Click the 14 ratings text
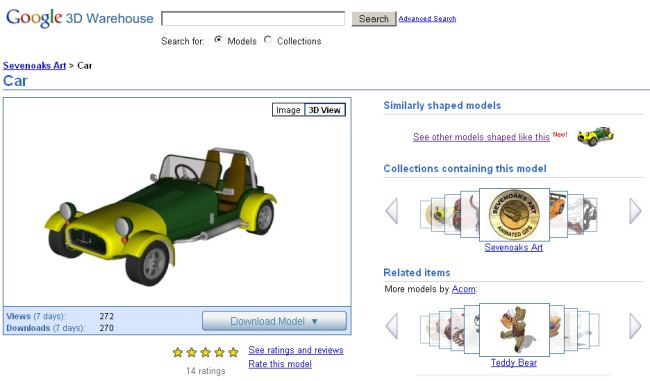Viewport: 650px width, 381px height. pos(206,371)
